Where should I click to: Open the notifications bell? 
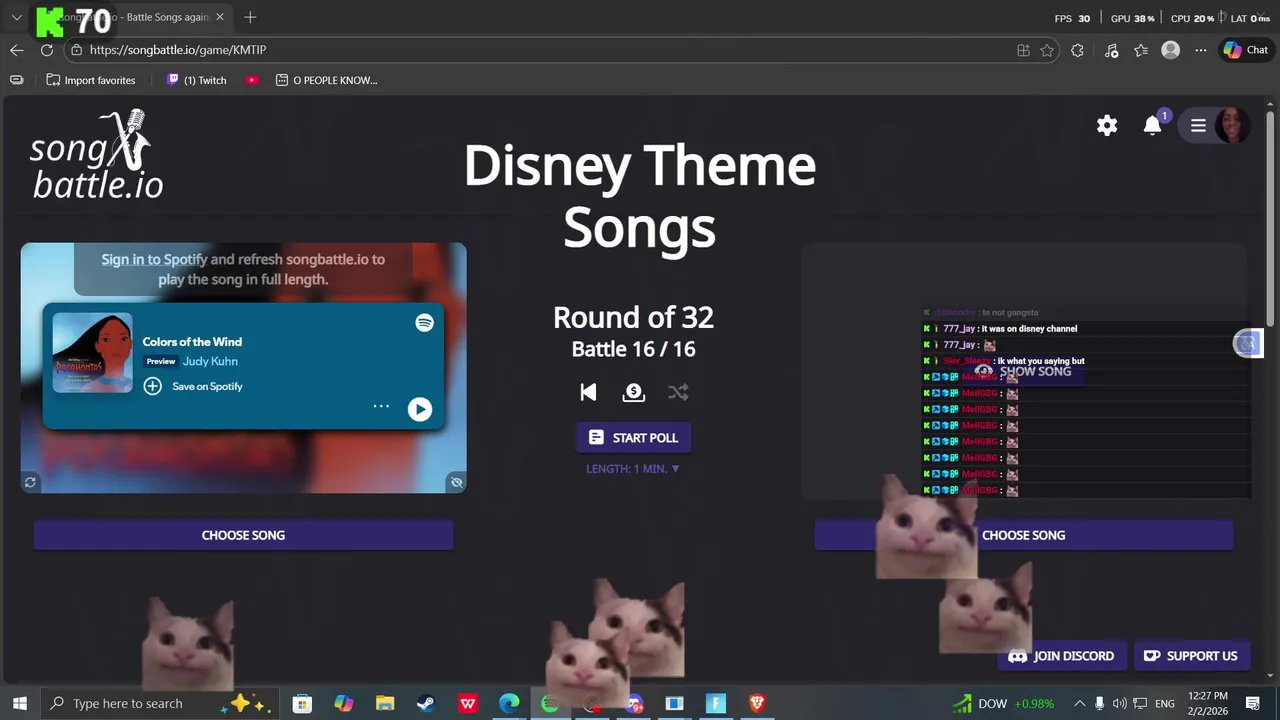coord(1153,126)
